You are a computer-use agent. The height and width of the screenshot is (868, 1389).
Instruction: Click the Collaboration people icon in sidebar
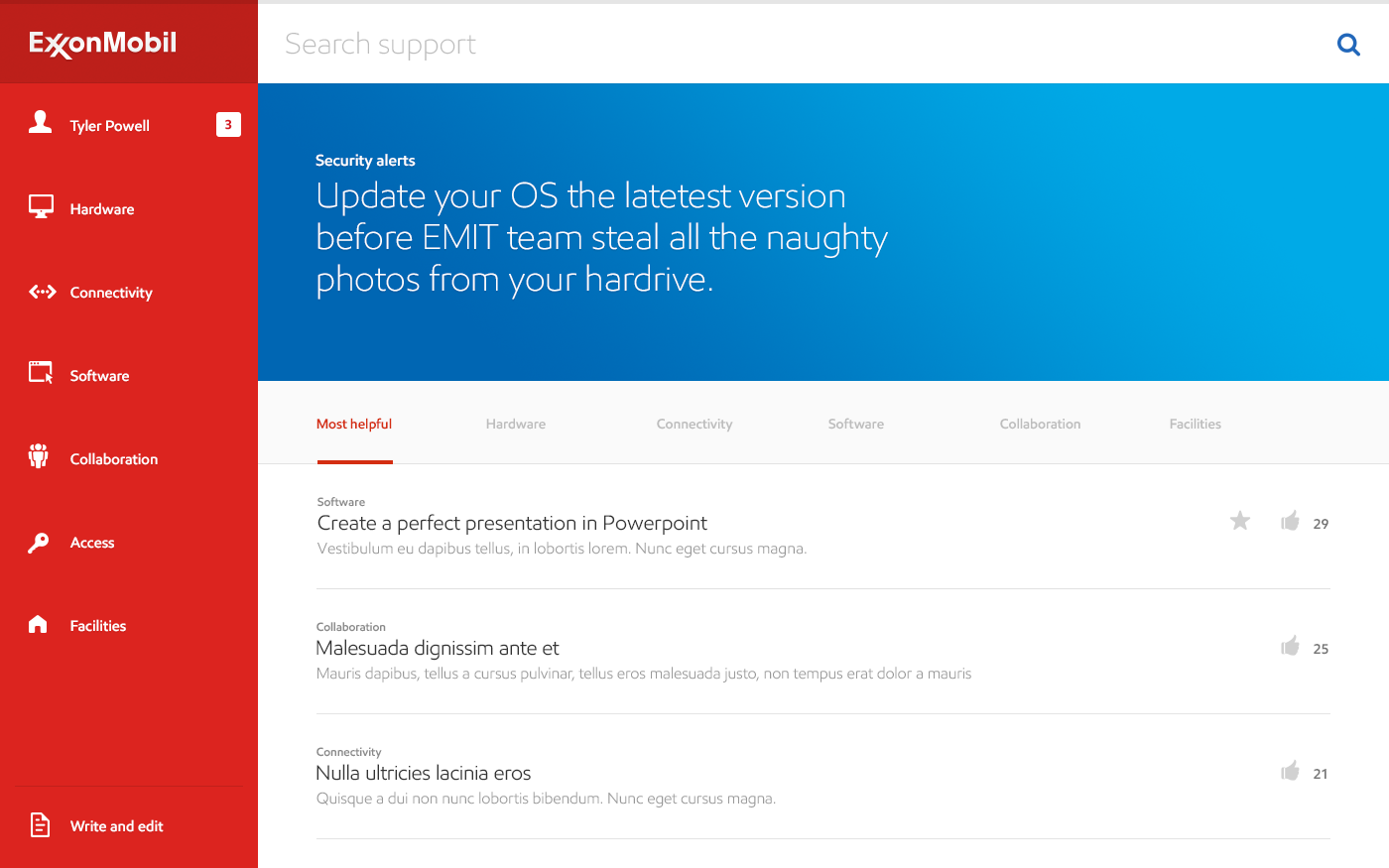point(39,456)
